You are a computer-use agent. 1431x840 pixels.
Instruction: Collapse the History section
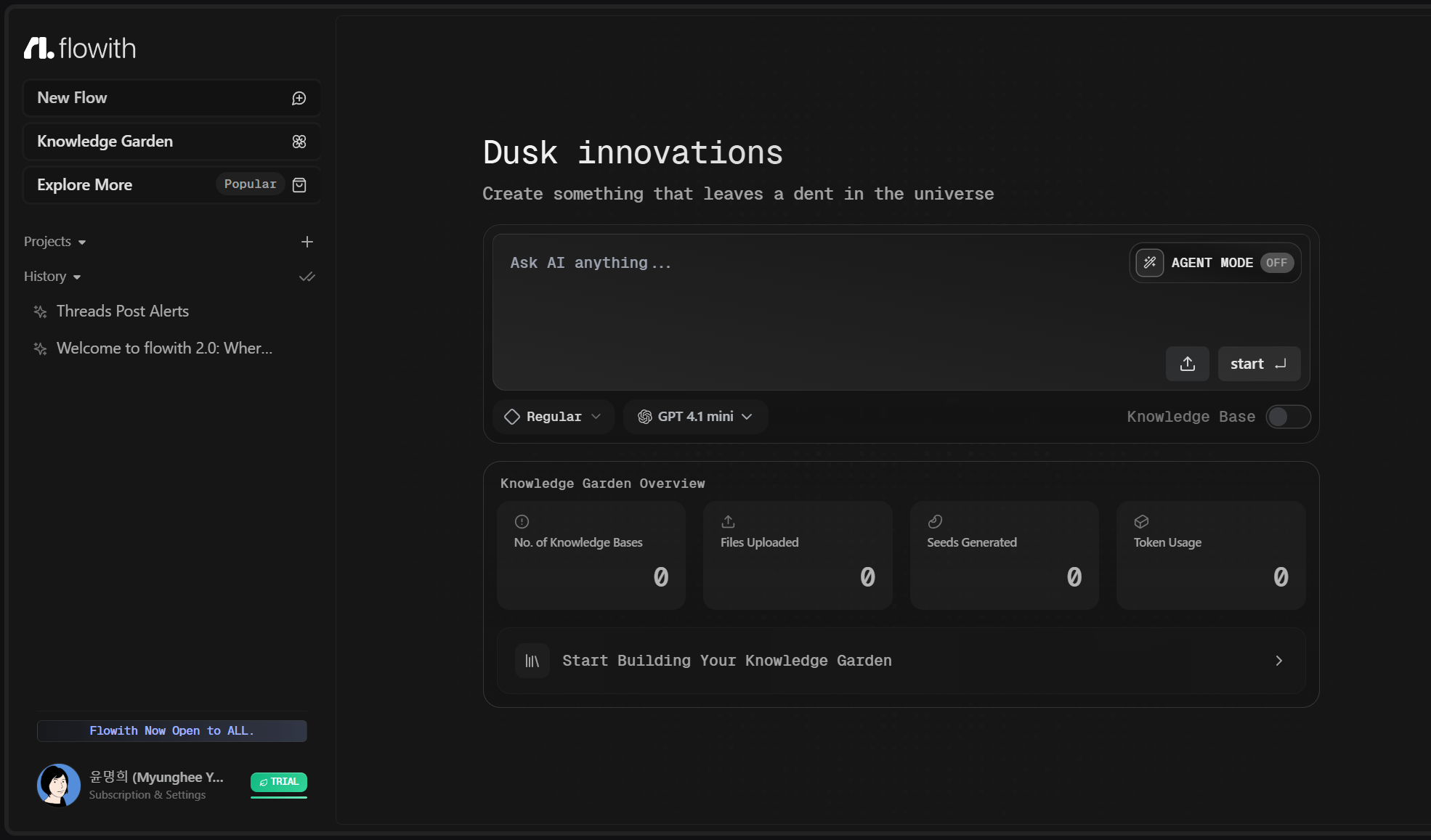click(x=52, y=277)
